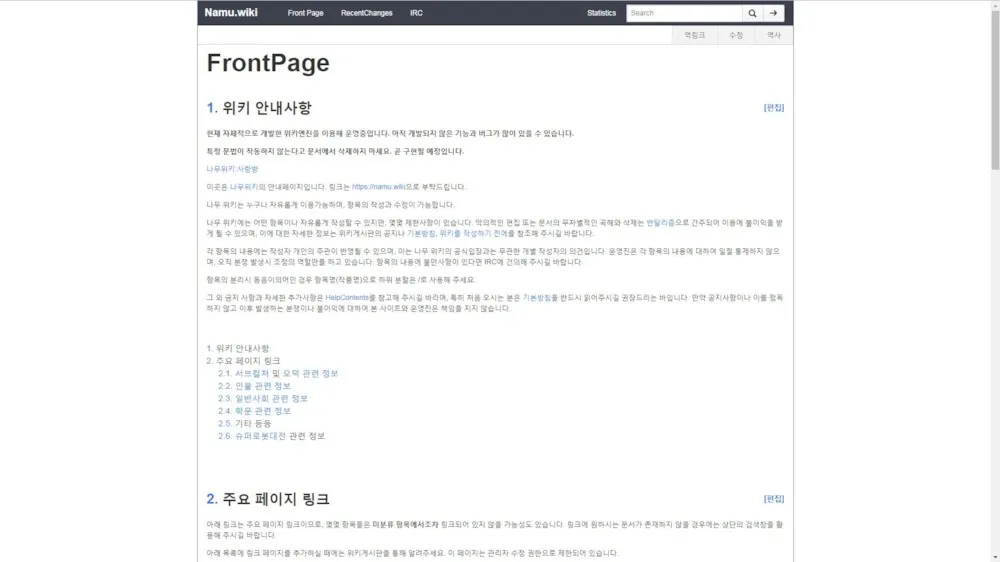Open Statistics in top bar
Viewport: 1000px width, 562px height.
(x=601, y=13)
